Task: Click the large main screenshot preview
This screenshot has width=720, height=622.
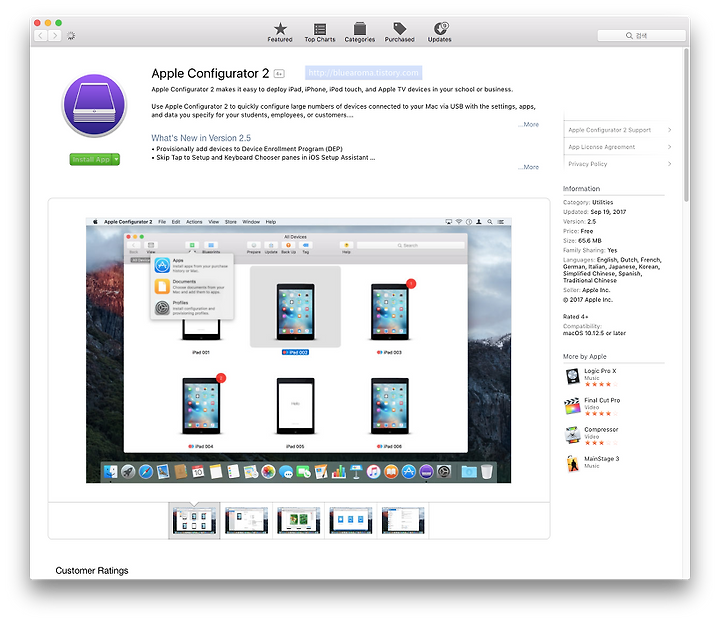Action: click(298, 350)
